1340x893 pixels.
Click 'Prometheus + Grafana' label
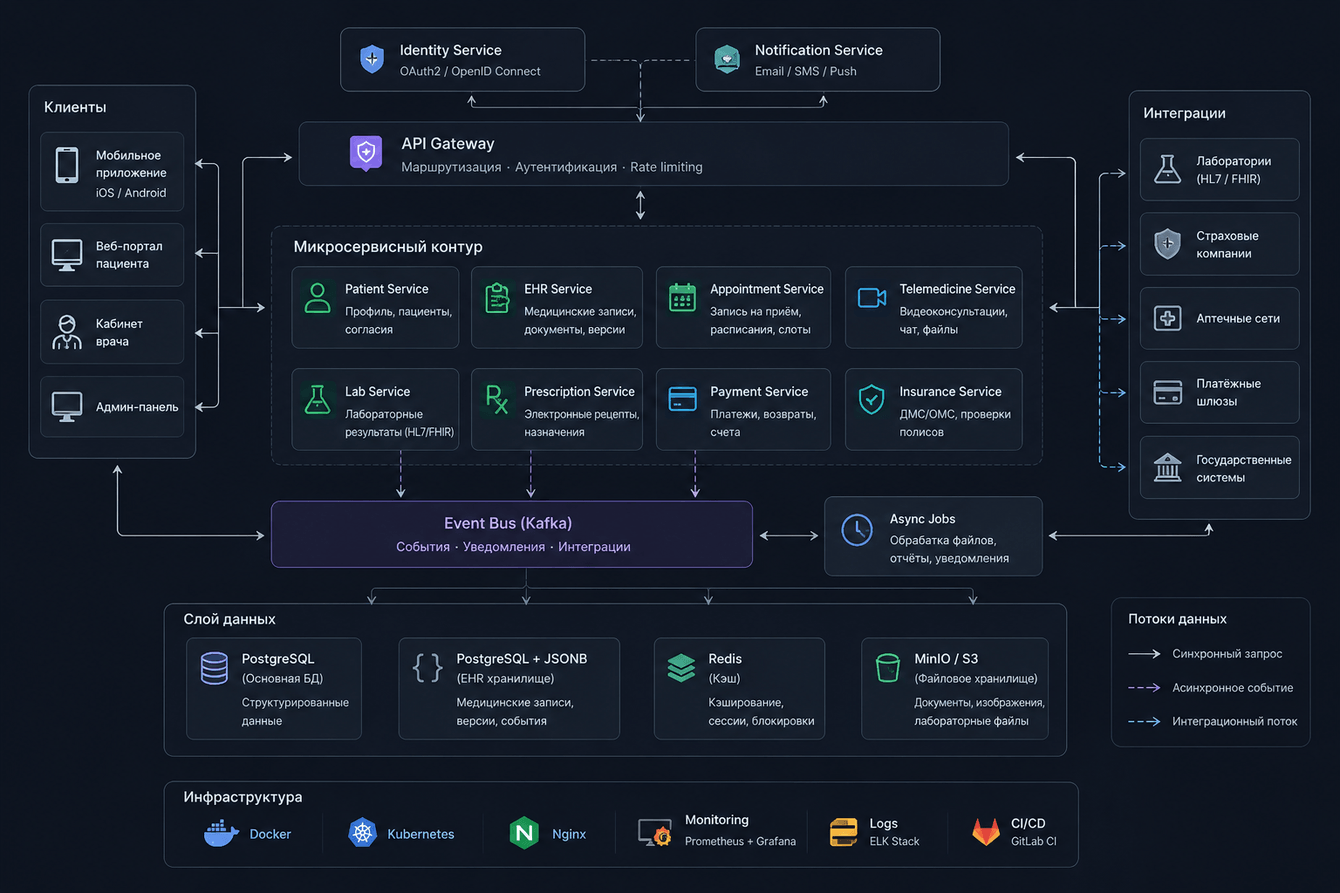pyautogui.click(x=740, y=841)
